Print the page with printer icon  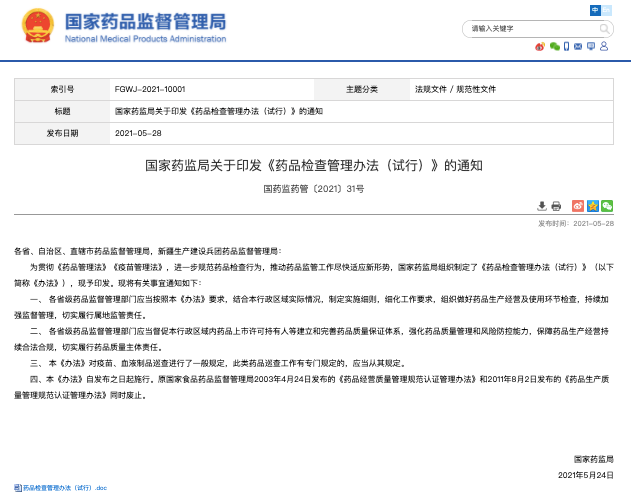tap(556, 205)
